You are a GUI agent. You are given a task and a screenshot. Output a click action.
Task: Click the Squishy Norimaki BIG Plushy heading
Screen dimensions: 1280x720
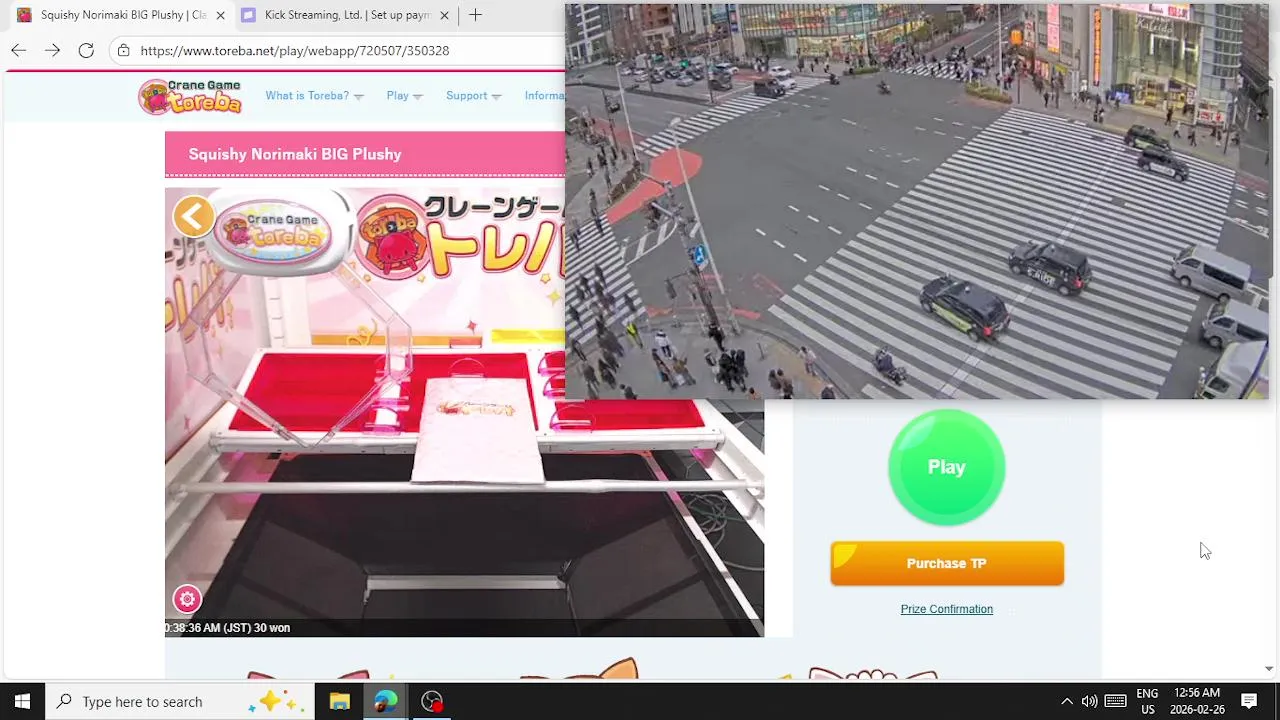[x=295, y=154]
